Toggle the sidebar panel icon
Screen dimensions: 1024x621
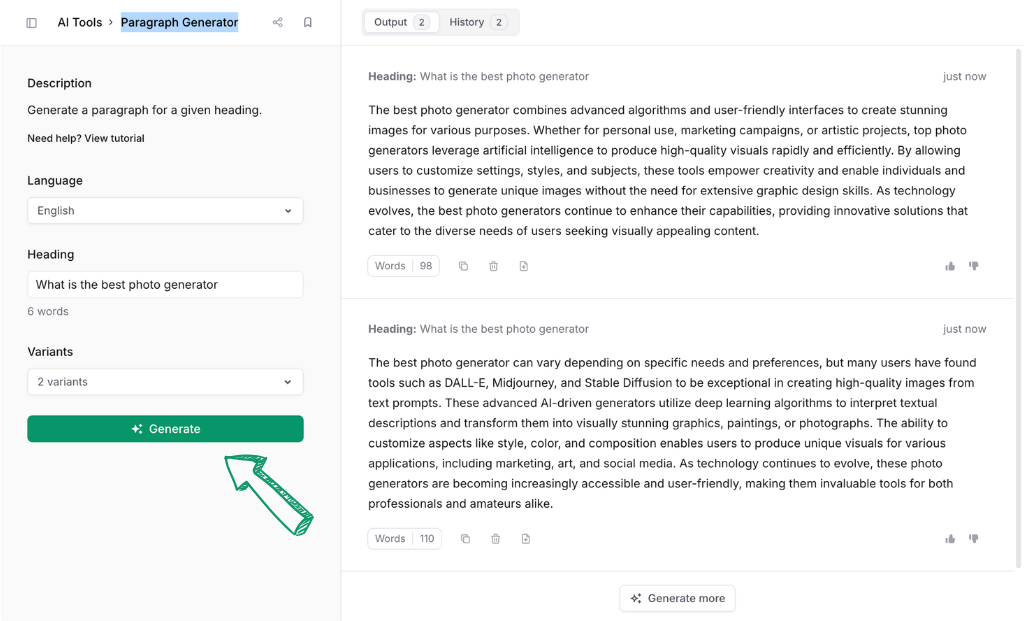[31, 22]
